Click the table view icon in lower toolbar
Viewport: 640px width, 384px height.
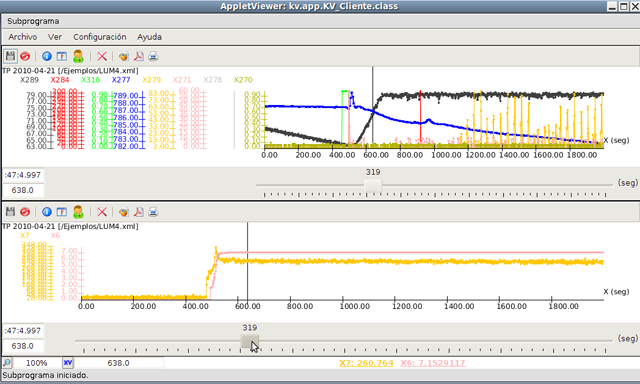(62, 212)
